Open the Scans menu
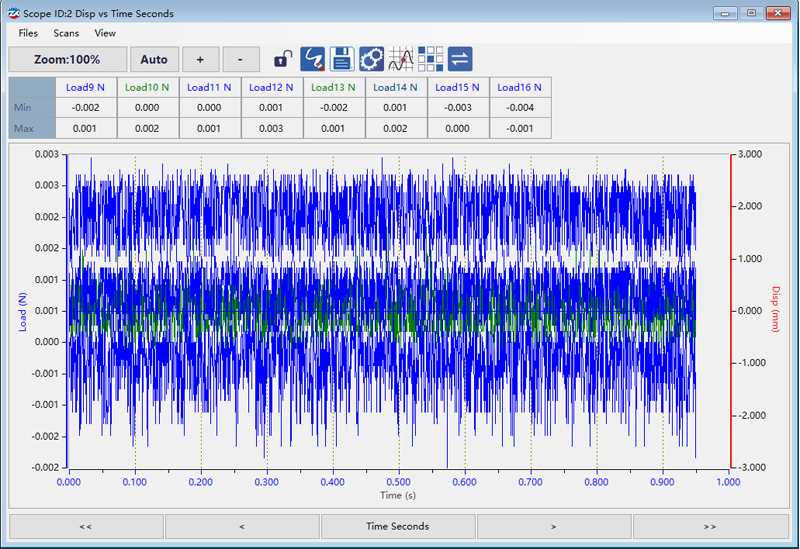The height and width of the screenshot is (549, 800). (66, 33)
